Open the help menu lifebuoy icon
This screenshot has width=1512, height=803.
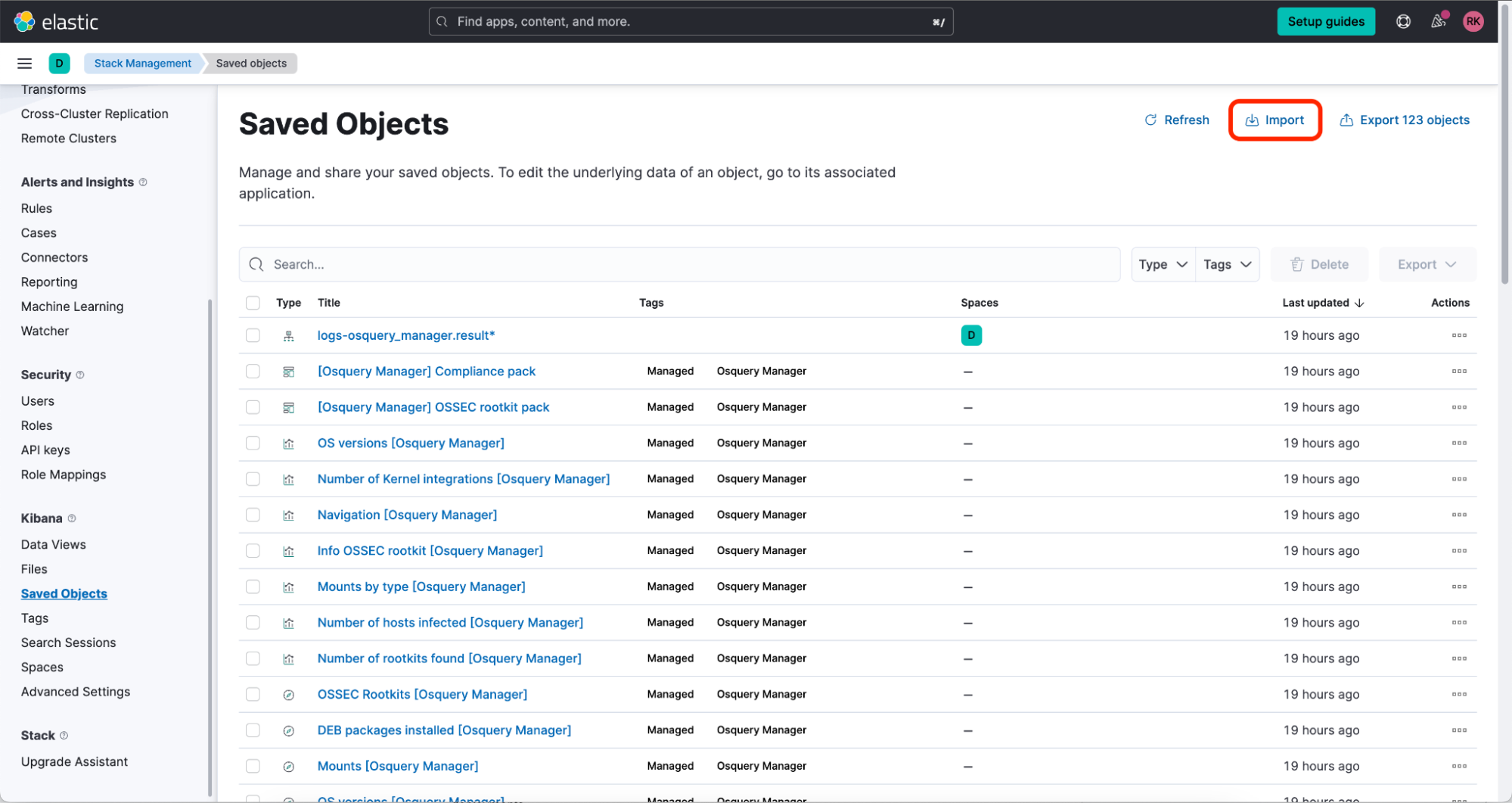pos(1403,22)
